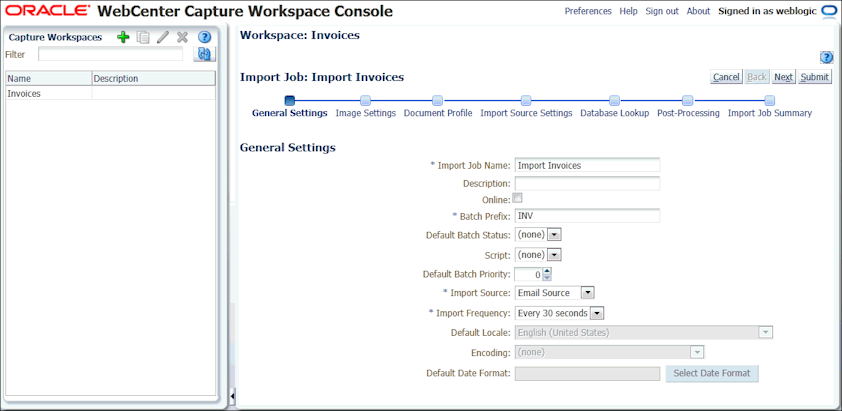Image resolution: width=842 pixels, height=411 pixels.
Task: Increase Default Batch Priority with up arrow
Action: pyautogui.click(x=547, y=271)
